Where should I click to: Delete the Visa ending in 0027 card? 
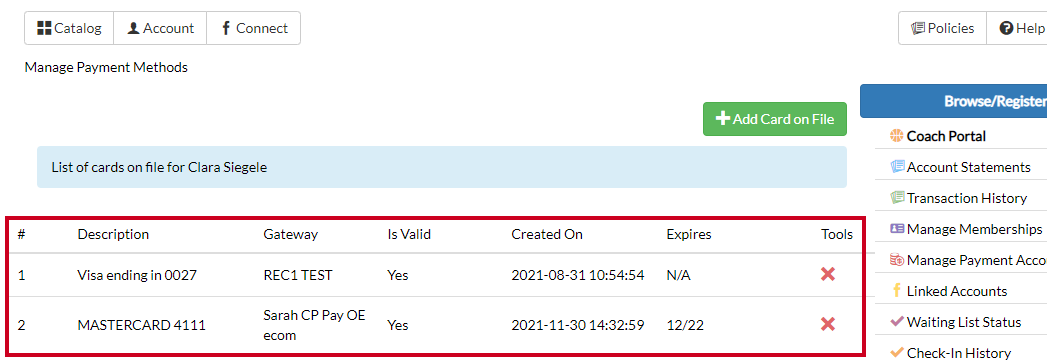point(828,274)
